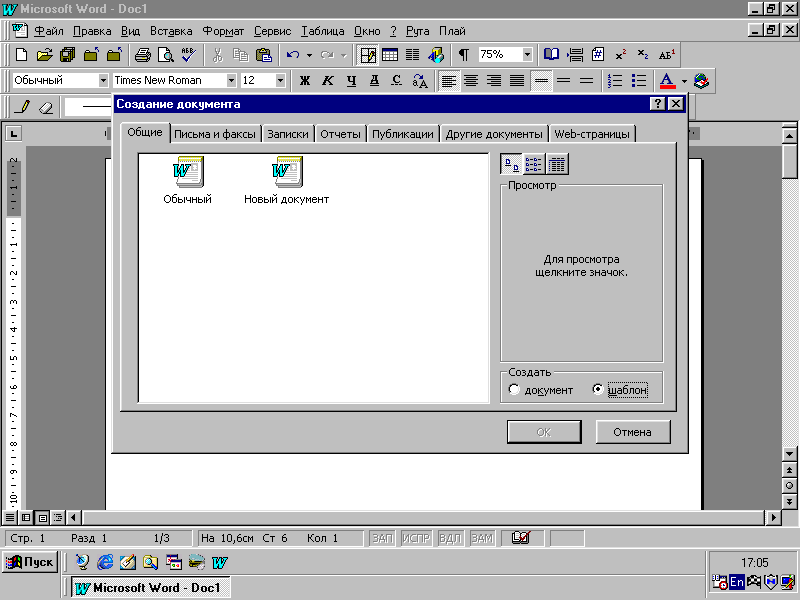
Task: Click the New blank document toolbar icon
Action: [x=21, y=55]
